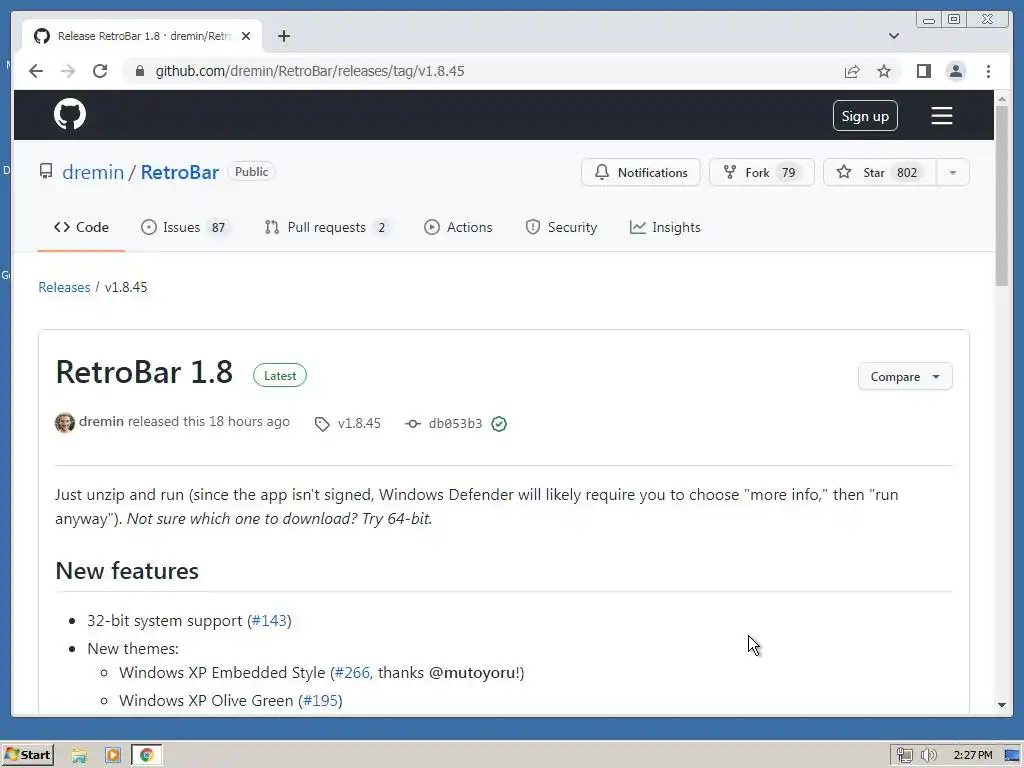The height and width of the screenshot is (768, 1024).
Task: Open the v1.8.45 tag link
Action: tap(359, 423)
